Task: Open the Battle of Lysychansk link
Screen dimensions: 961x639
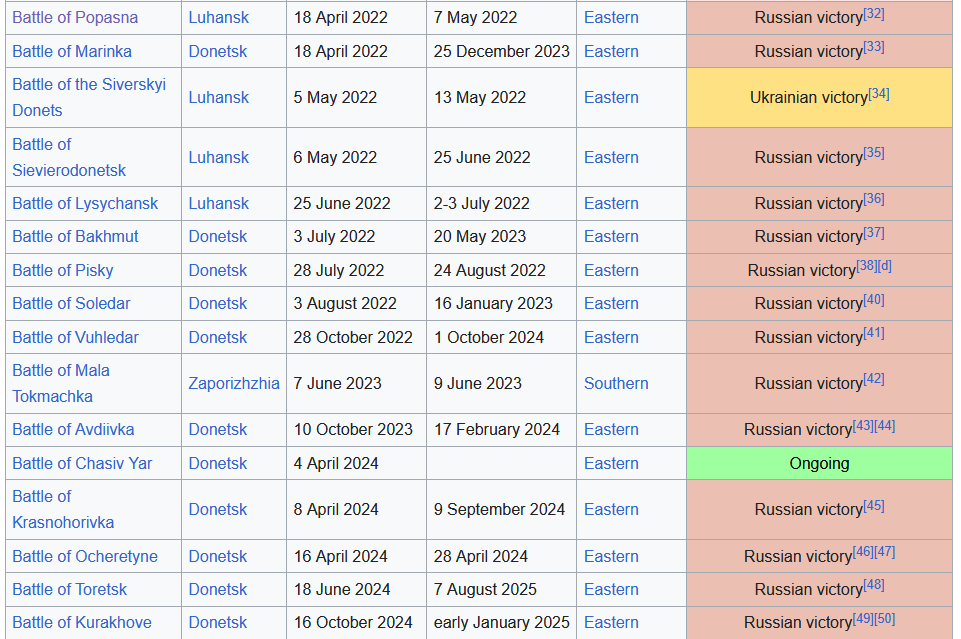Action: pos(85,203)
